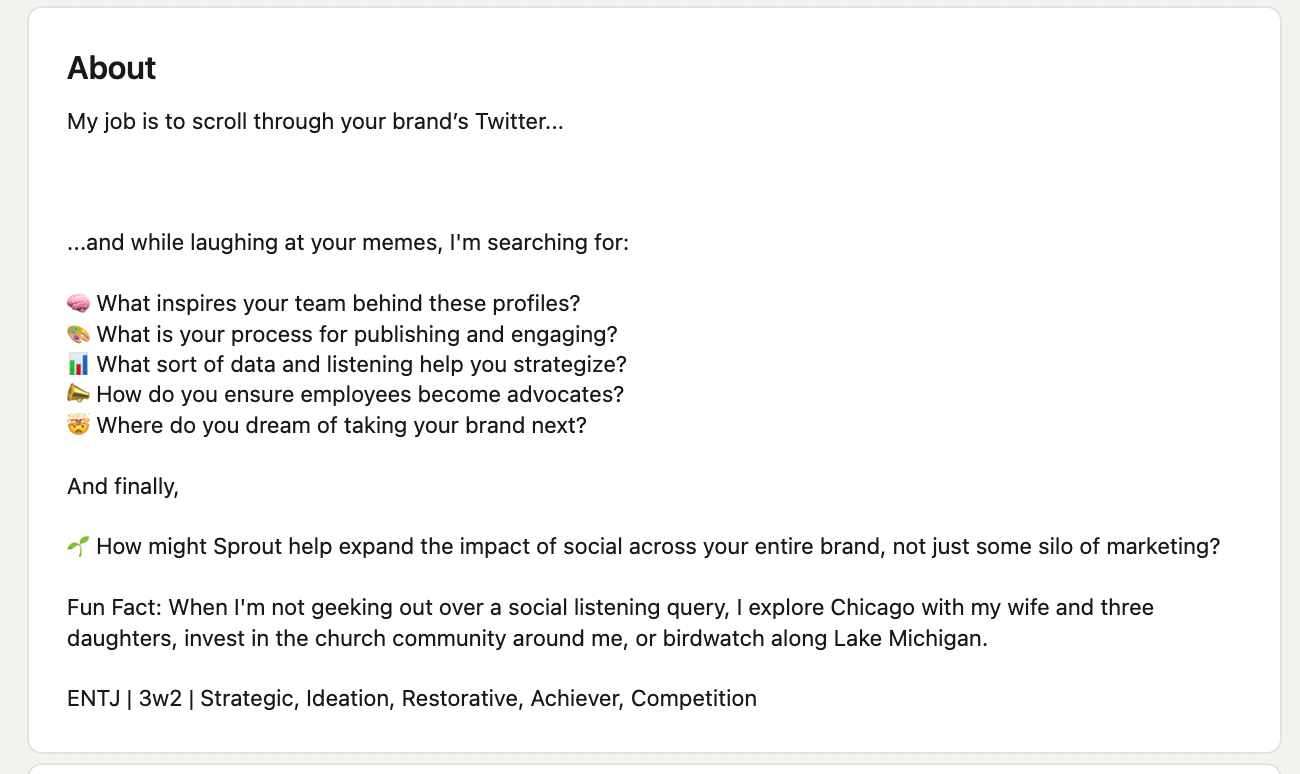Viewport: 1300px width, 774px height.
Task: Click the seedling sprout emoji icon
Action: (78, 547)
